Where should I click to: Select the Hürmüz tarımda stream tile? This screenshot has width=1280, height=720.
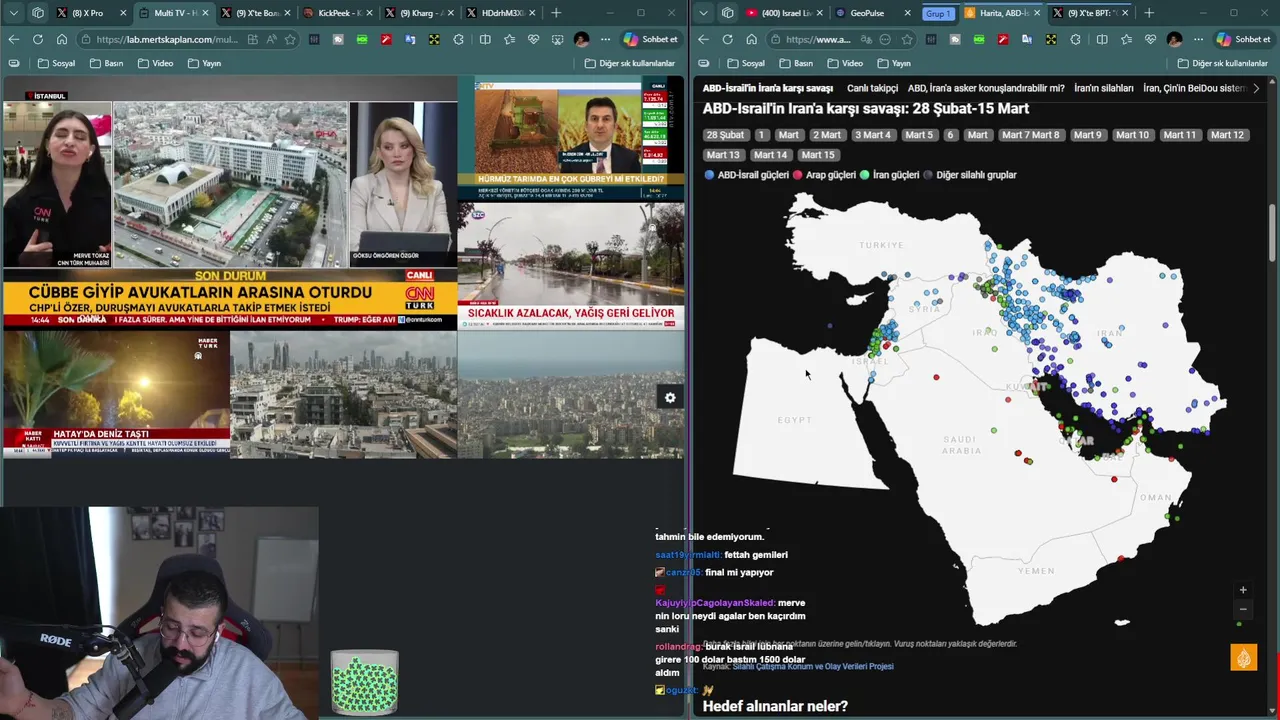(571, 138)
